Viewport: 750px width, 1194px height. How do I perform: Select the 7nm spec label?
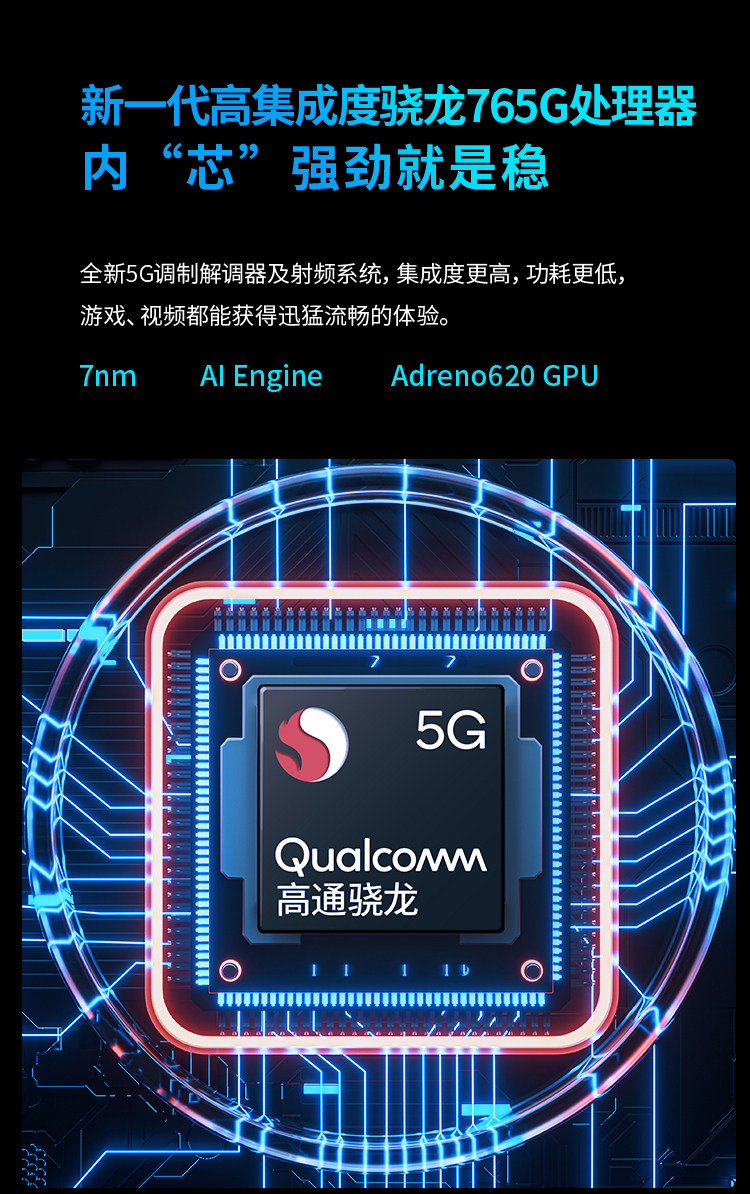coord(108,376)
